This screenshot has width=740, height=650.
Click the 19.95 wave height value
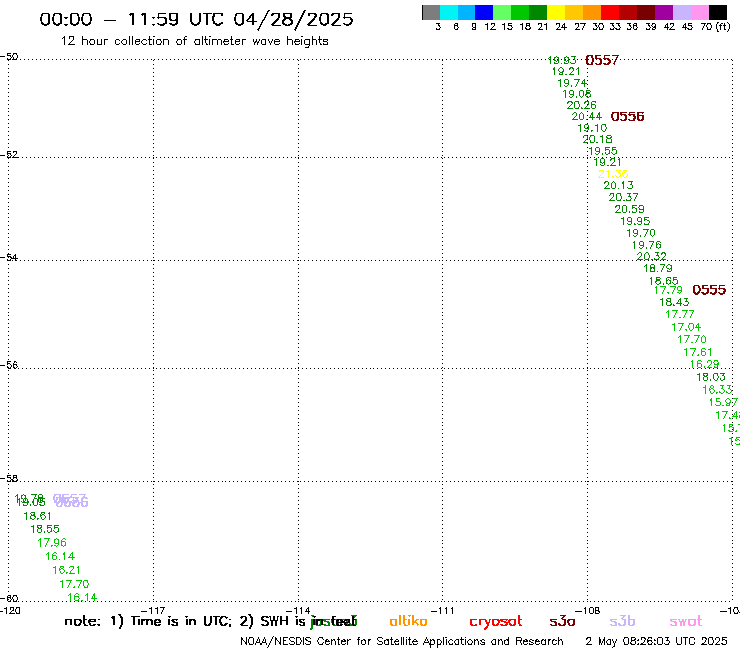tap(635, 221)
